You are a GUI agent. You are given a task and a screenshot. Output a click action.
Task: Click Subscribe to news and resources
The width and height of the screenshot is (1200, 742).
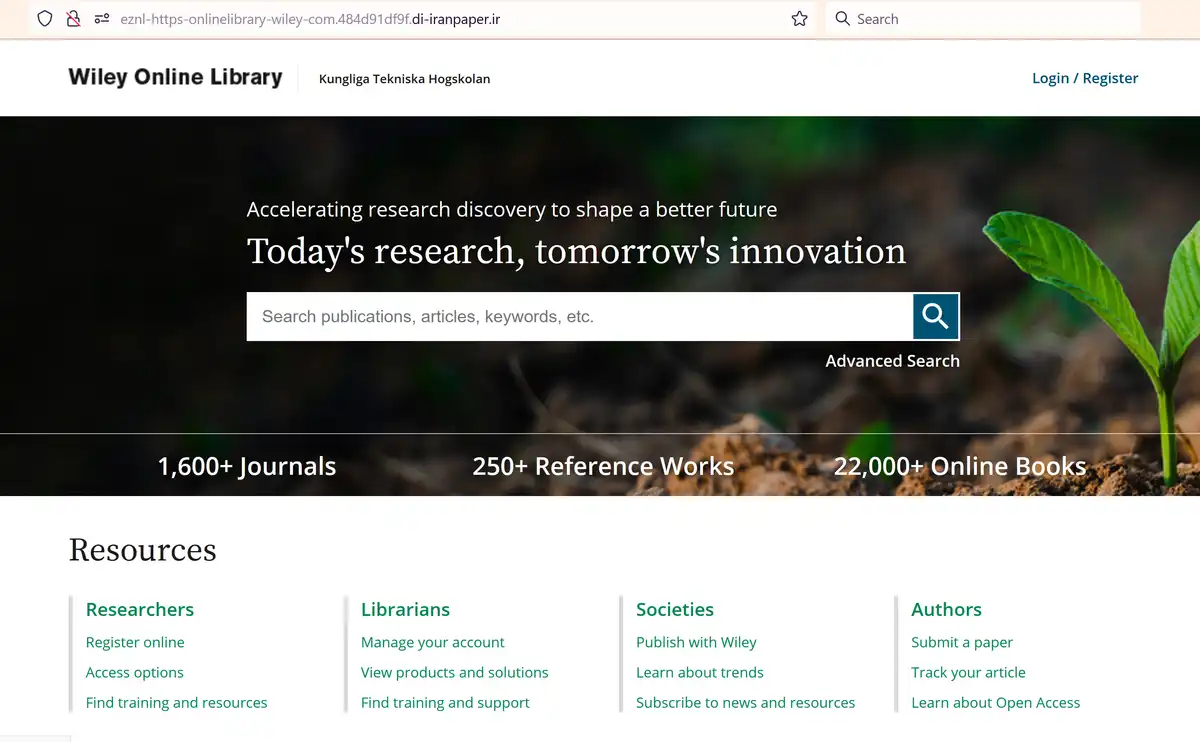pyautogui.click(x=746, y=703)
